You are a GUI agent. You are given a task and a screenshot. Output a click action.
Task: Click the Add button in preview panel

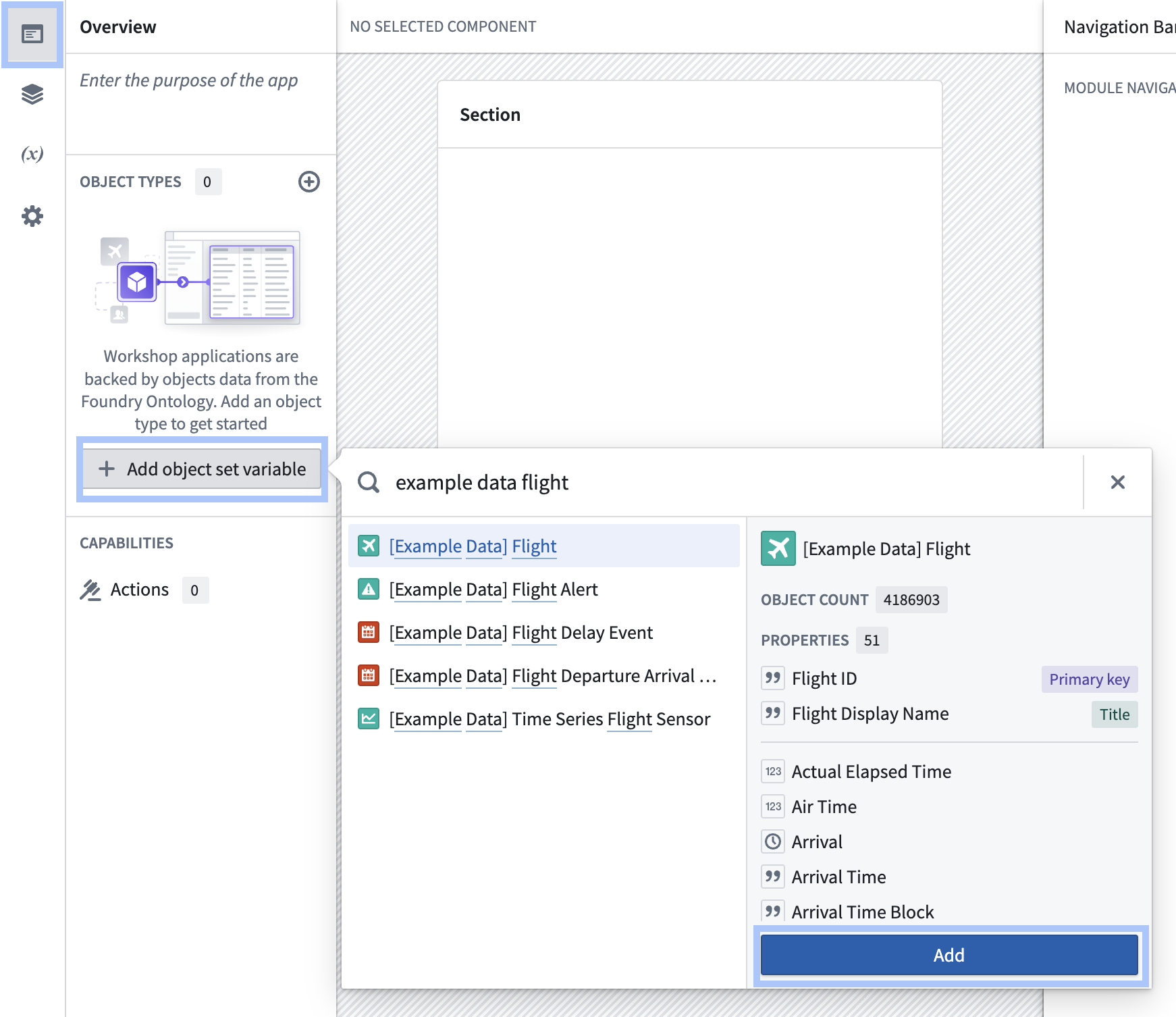pyautogui.click(x=949, y=955)
